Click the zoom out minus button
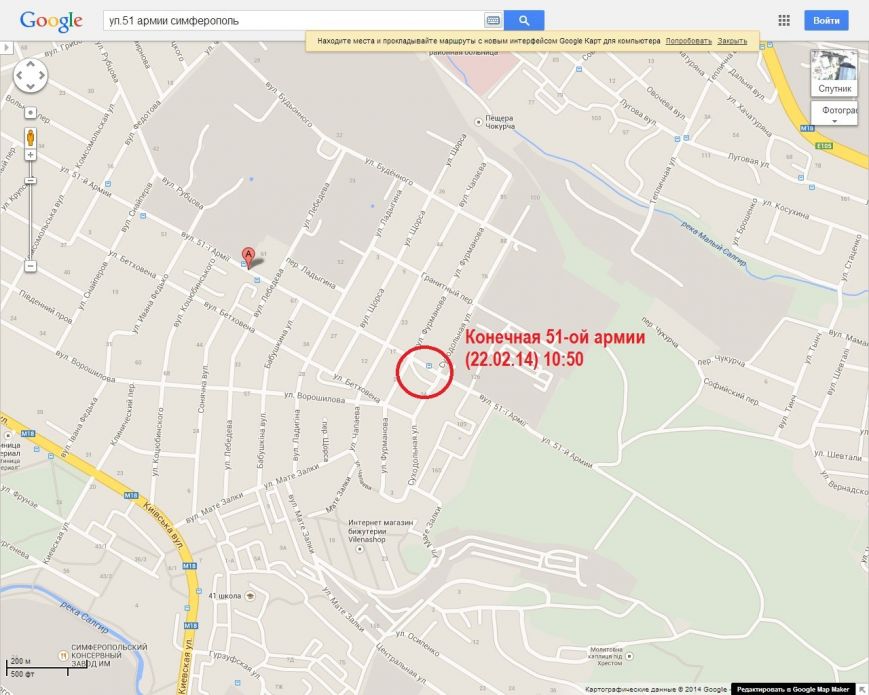Viewport: 869px width, 695px height. [30, 267]
